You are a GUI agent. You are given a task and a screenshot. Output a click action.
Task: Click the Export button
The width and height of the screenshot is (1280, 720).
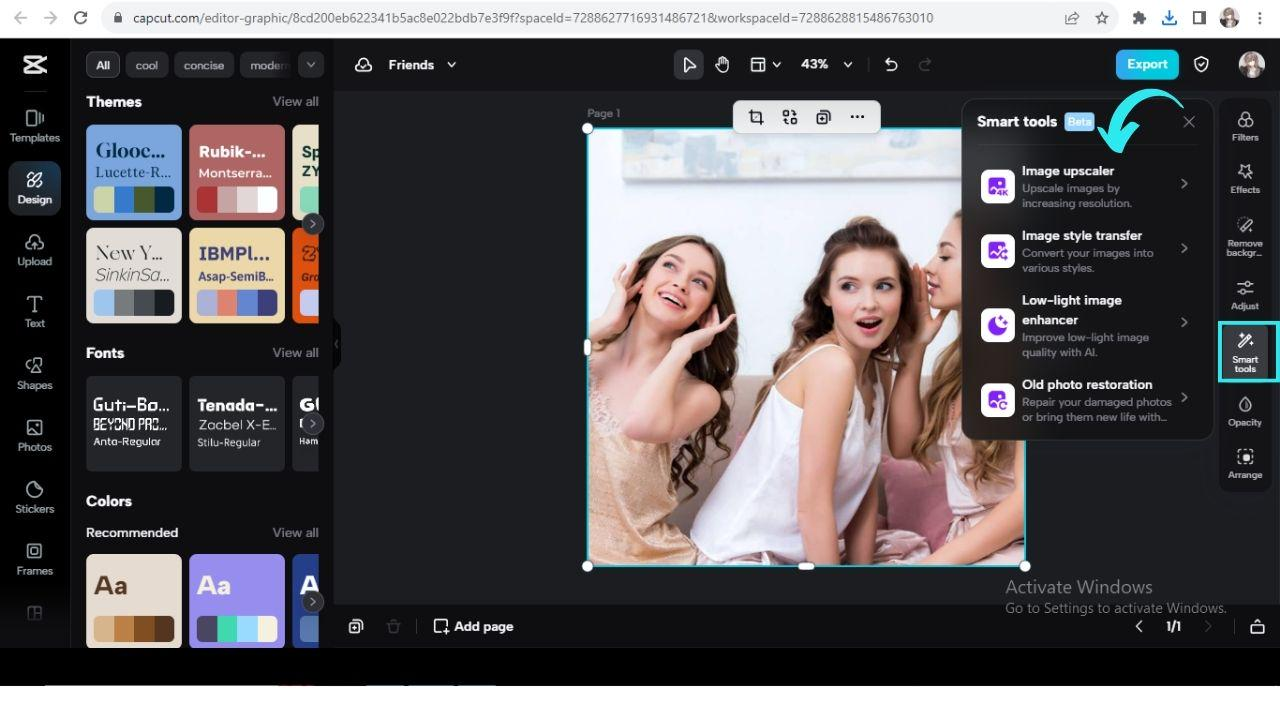1146,64
